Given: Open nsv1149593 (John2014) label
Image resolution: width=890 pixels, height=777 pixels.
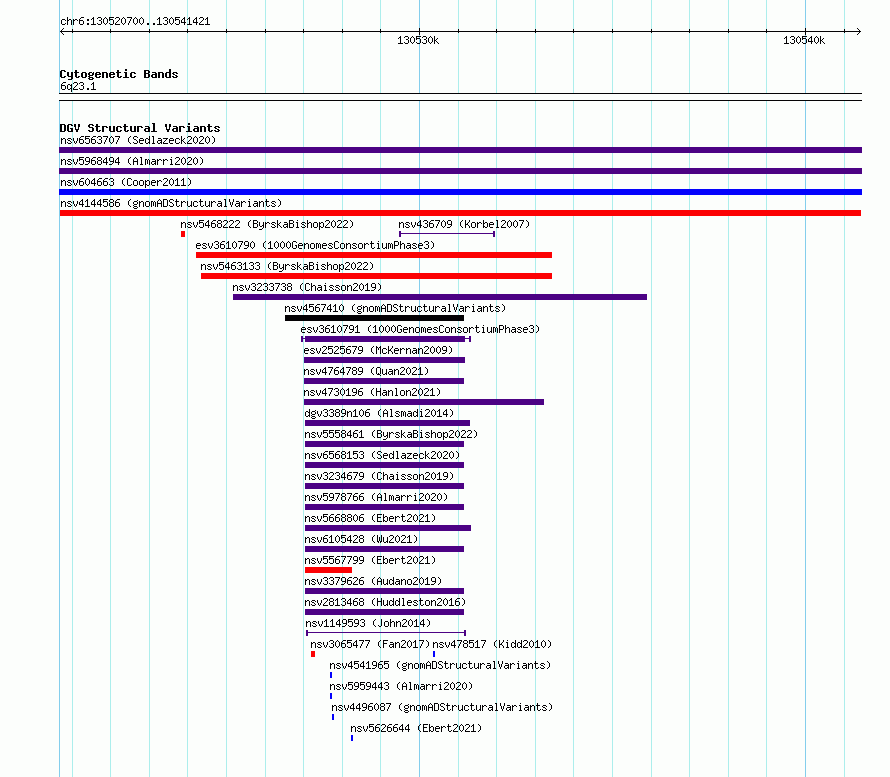Looking at the screenshot, I should pyautogui.click(x=368, y=623).
